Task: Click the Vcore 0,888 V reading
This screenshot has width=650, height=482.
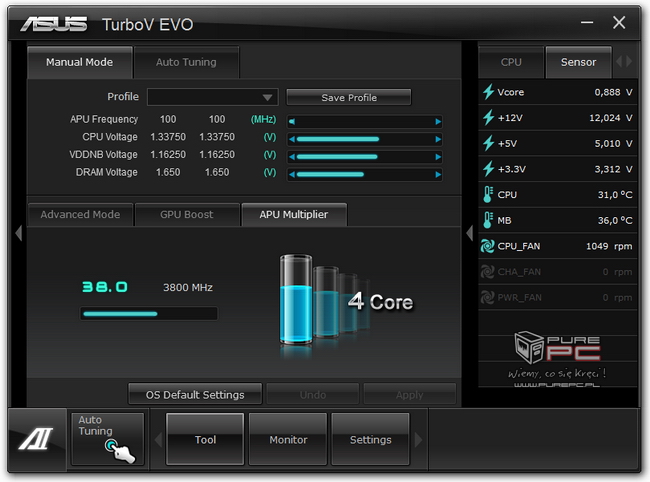Action: 614,92
